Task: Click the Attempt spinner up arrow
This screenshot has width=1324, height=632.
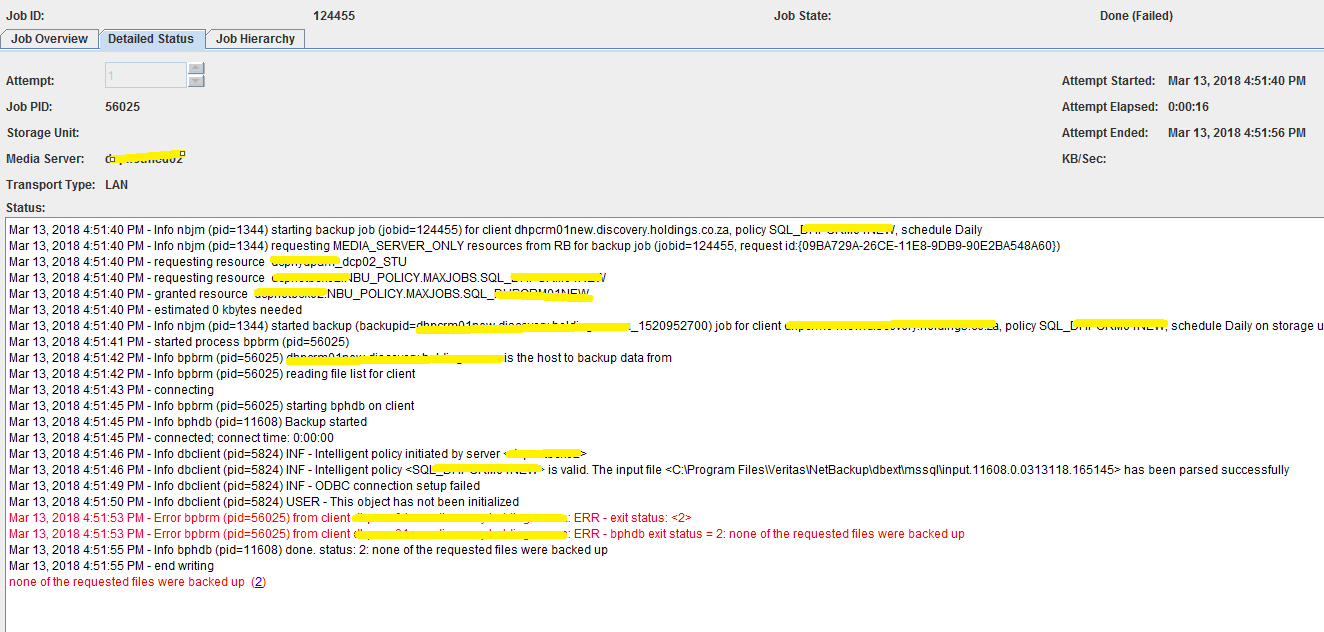Action: pos(196,69)
